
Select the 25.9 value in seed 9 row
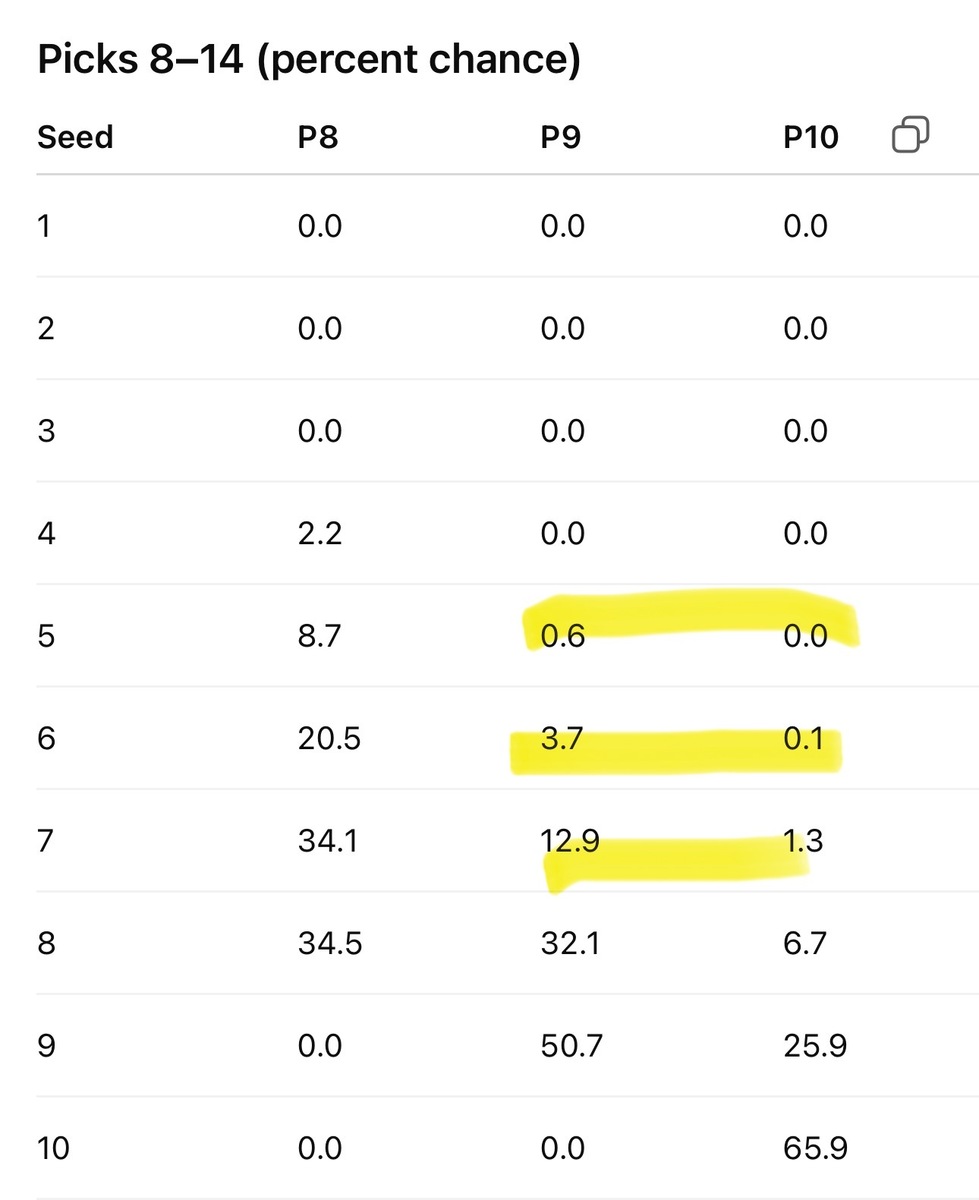coord(815,1046)
